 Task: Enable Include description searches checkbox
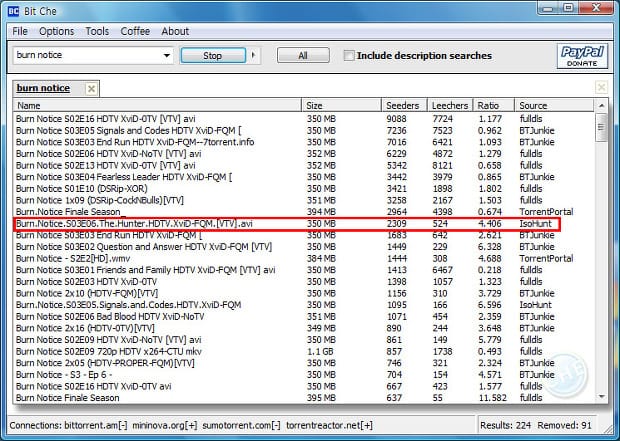(x=349, y=55)
